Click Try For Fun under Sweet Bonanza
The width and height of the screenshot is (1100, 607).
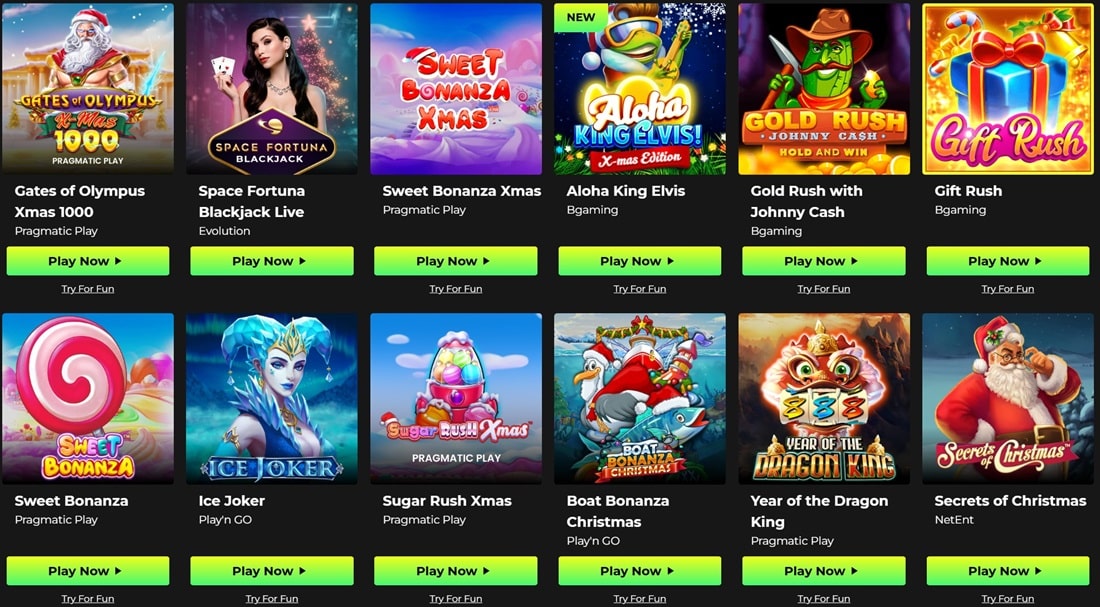pos(88,599)
